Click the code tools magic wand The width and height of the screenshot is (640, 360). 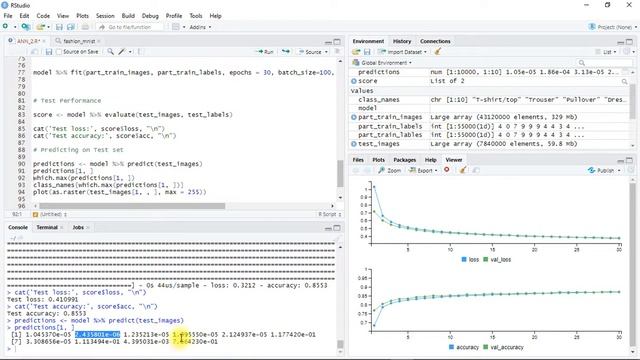(122, 52)
